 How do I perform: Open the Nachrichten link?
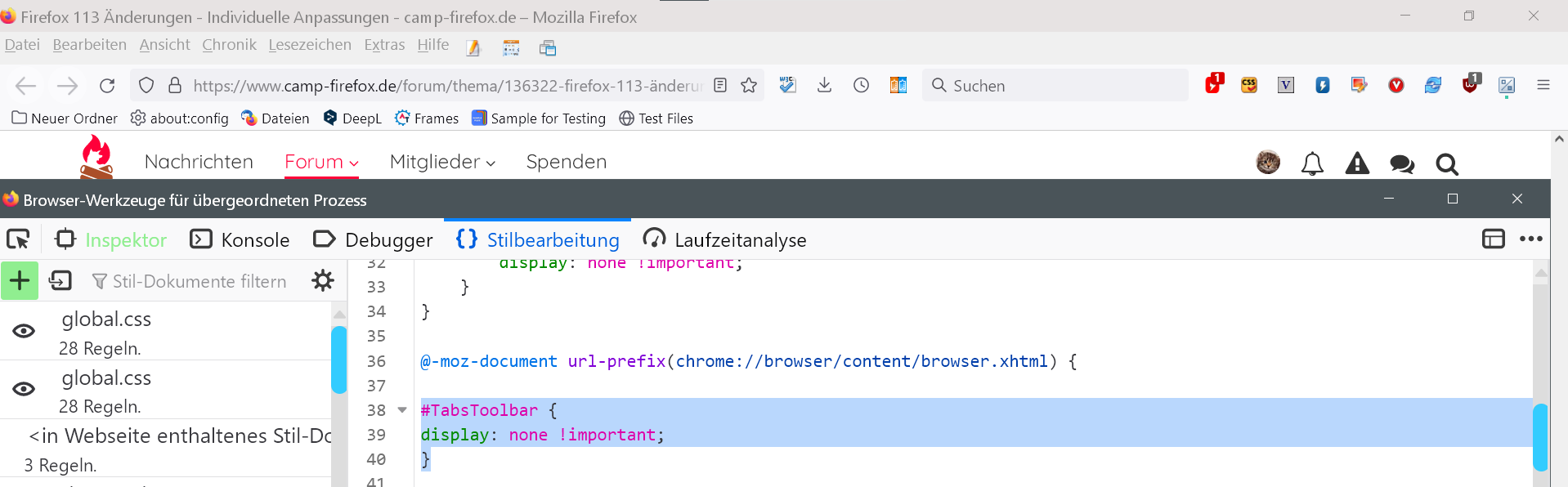199,162
